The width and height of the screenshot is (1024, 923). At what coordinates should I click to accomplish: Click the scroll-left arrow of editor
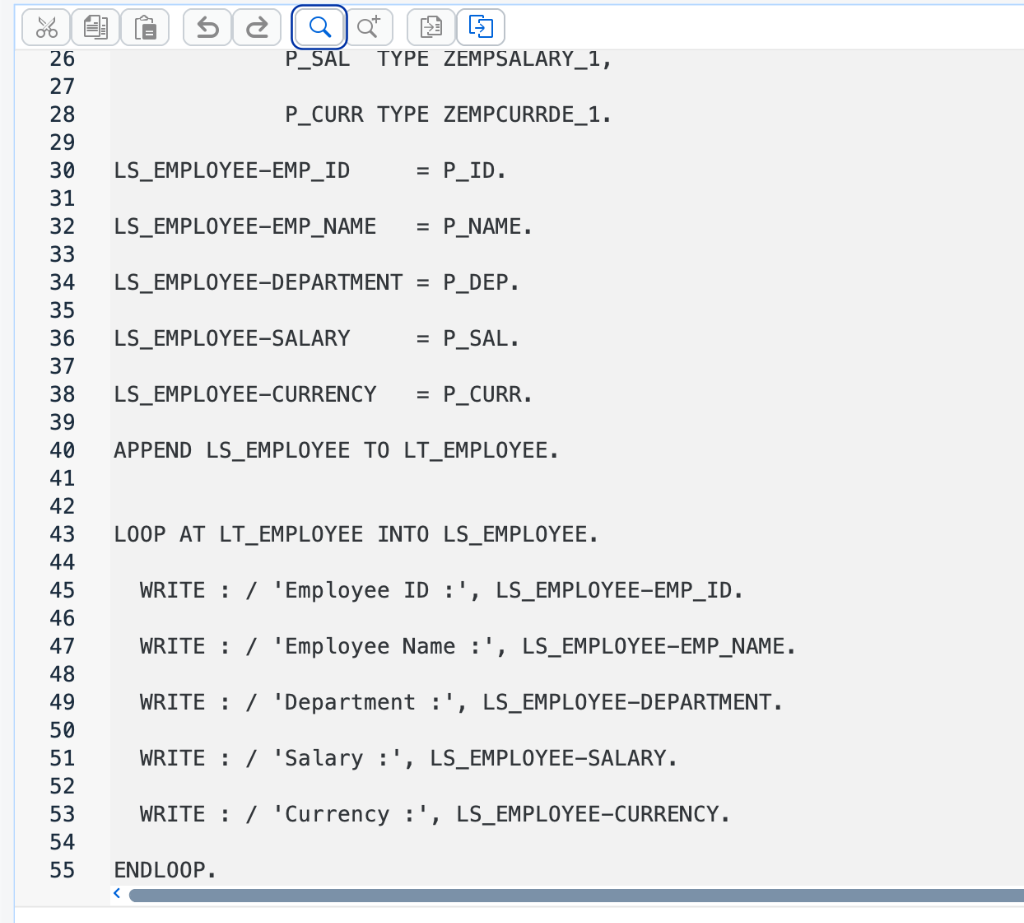[x=117, y=893]
